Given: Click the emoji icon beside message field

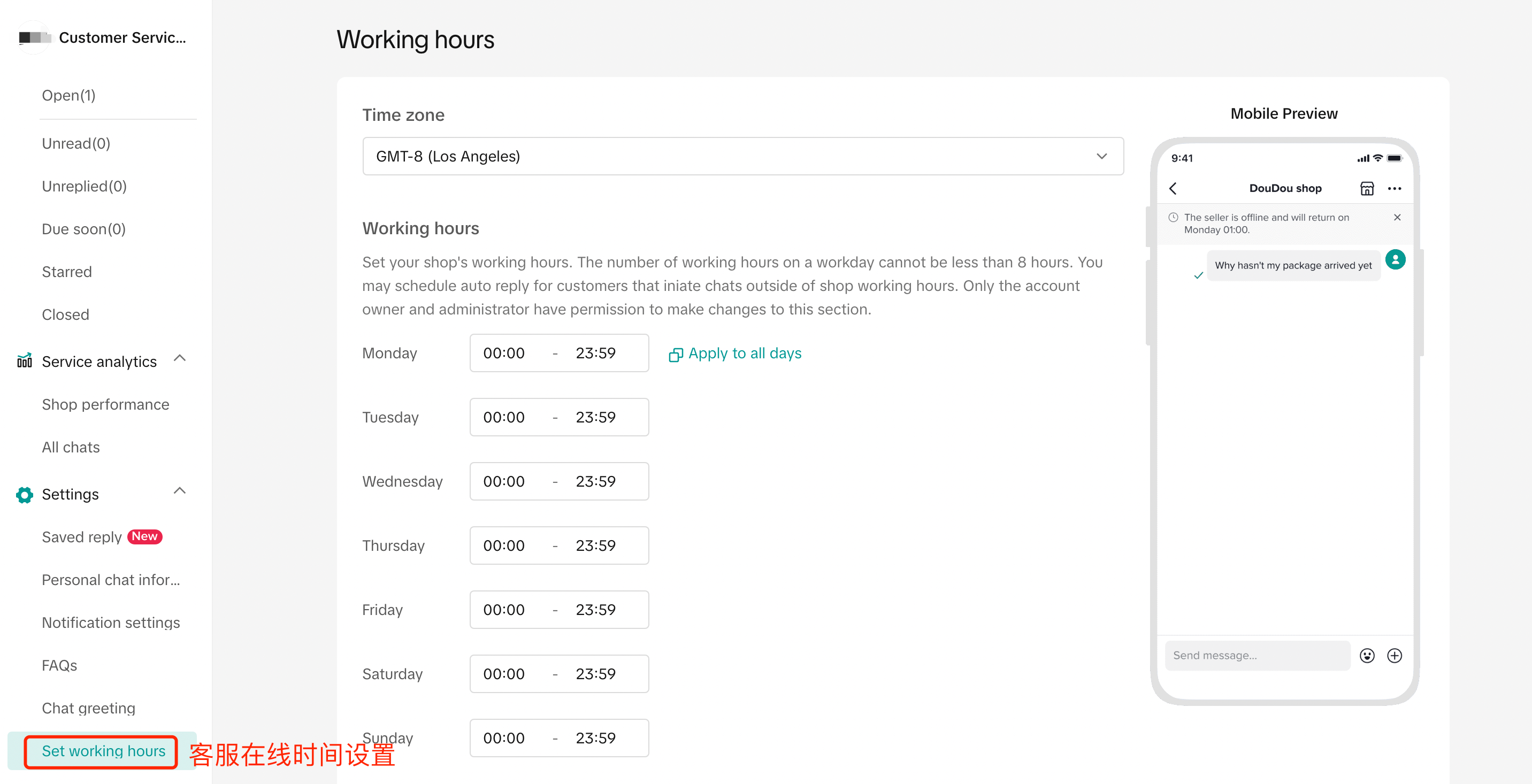Looking at the screenshot, I should pyautogui.click(x=1367, y=655).
